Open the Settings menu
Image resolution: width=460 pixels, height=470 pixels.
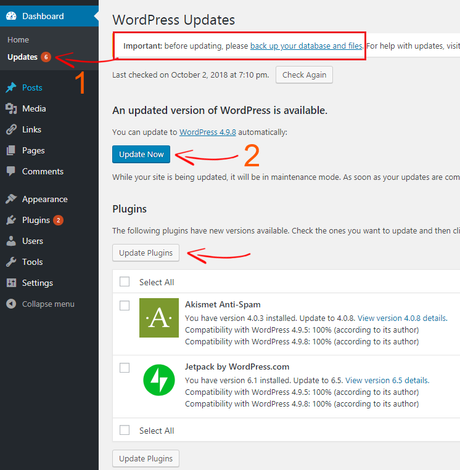[37, 283]
